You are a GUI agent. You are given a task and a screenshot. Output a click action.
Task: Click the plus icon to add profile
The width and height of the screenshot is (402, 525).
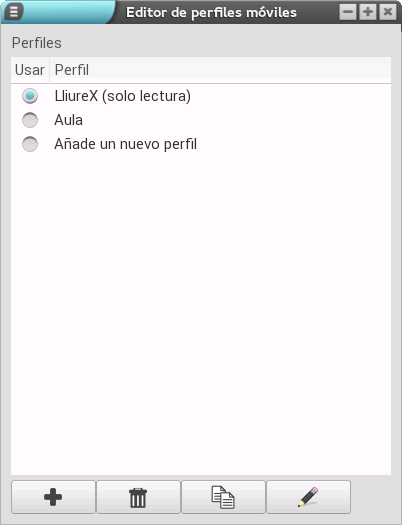pyautogui.click(x=53, y=497)
